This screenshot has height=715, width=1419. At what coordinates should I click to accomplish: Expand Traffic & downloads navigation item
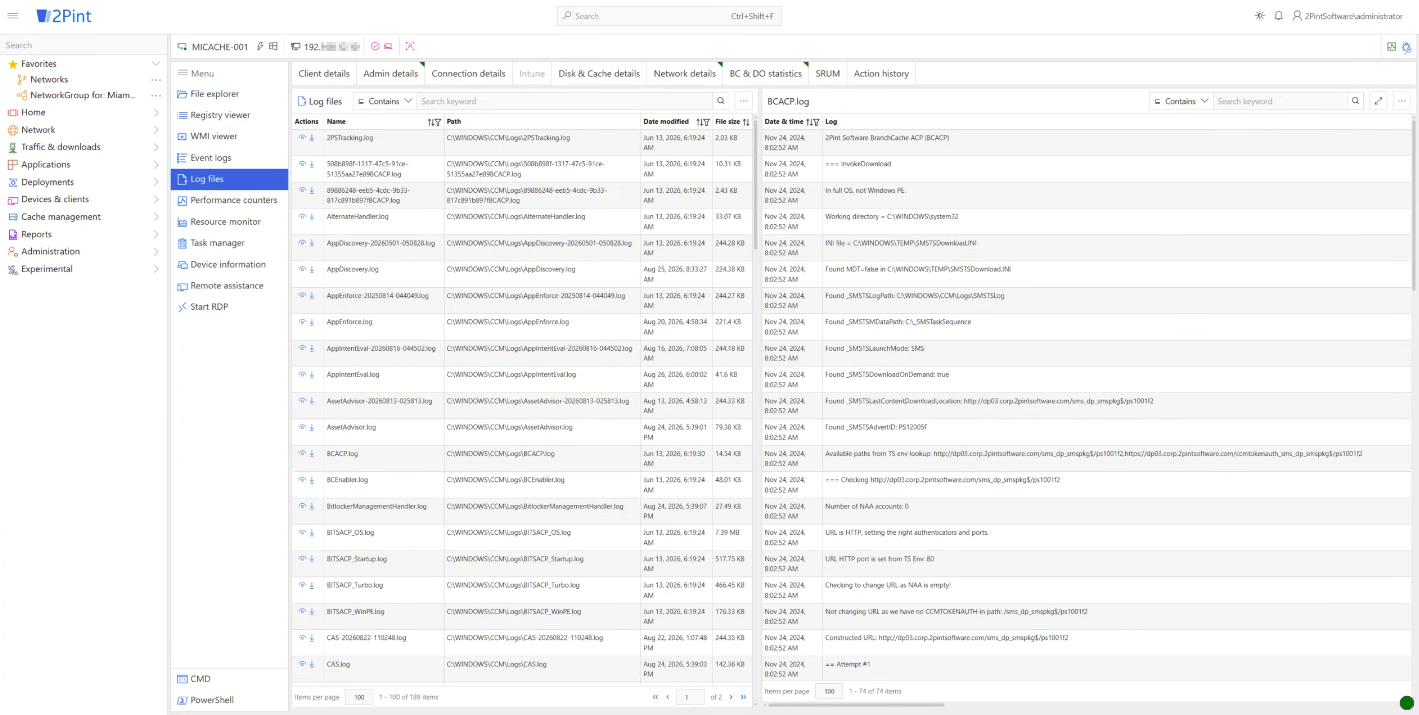tap(156, 147)
